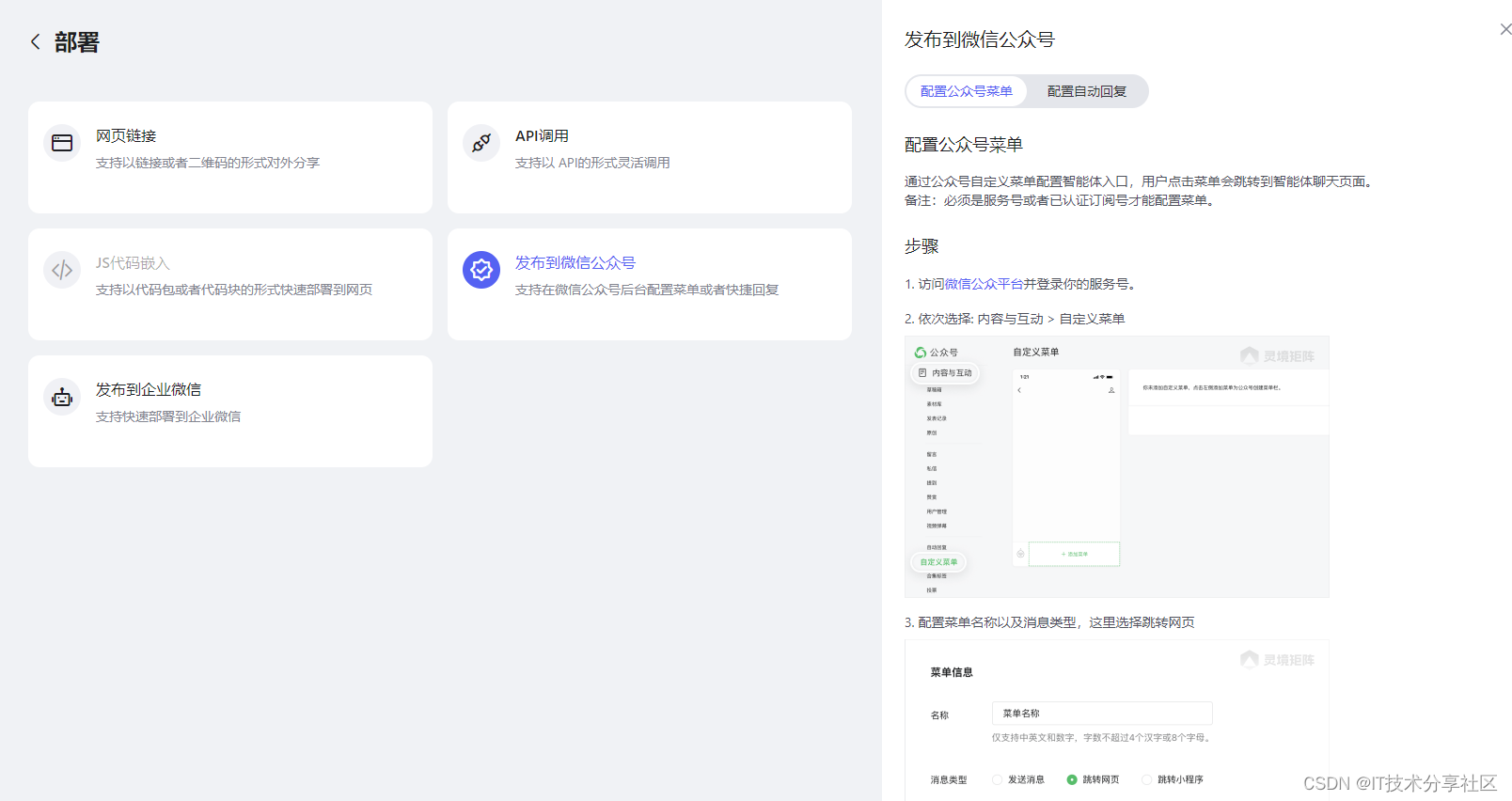Select JS代码嵌入 deployment card title
Viewport: 1512px width, 801px height.
(x=133, y=263)
